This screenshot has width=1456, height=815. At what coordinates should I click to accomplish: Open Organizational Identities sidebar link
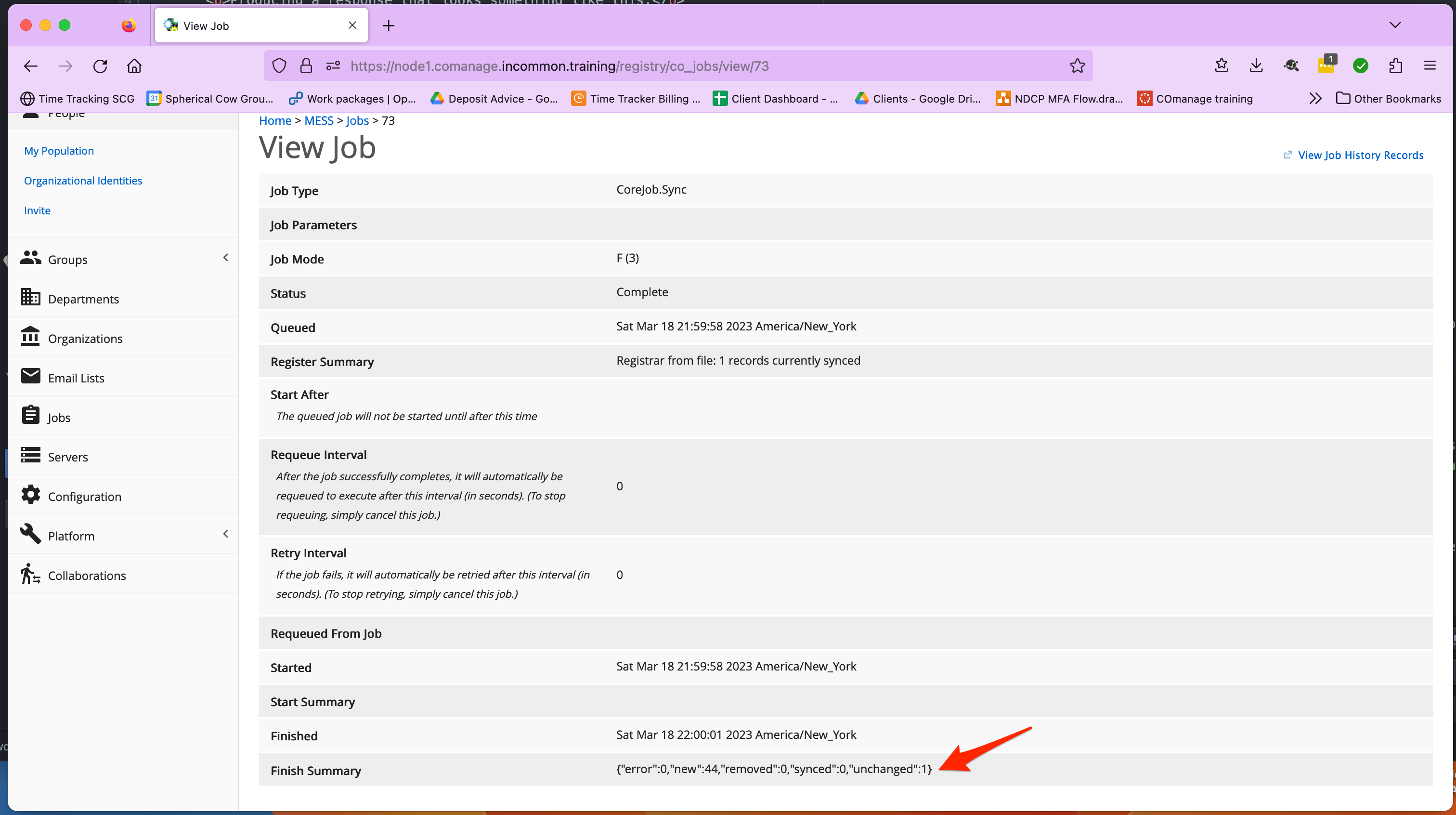[x=83, y=181]
